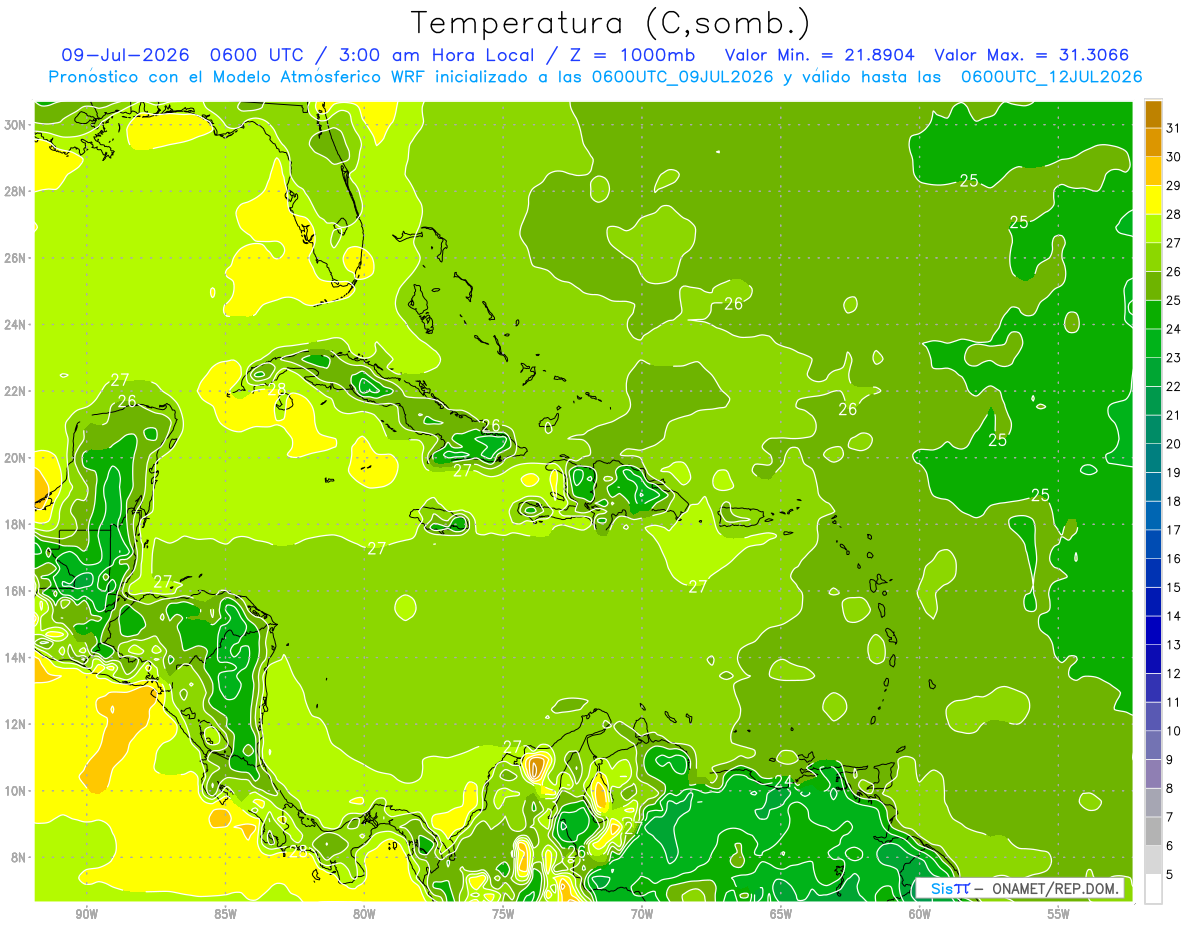Click colorbar label "23"
The height and width of the screenshot is (927, 1200).
tap(1174, 358)
